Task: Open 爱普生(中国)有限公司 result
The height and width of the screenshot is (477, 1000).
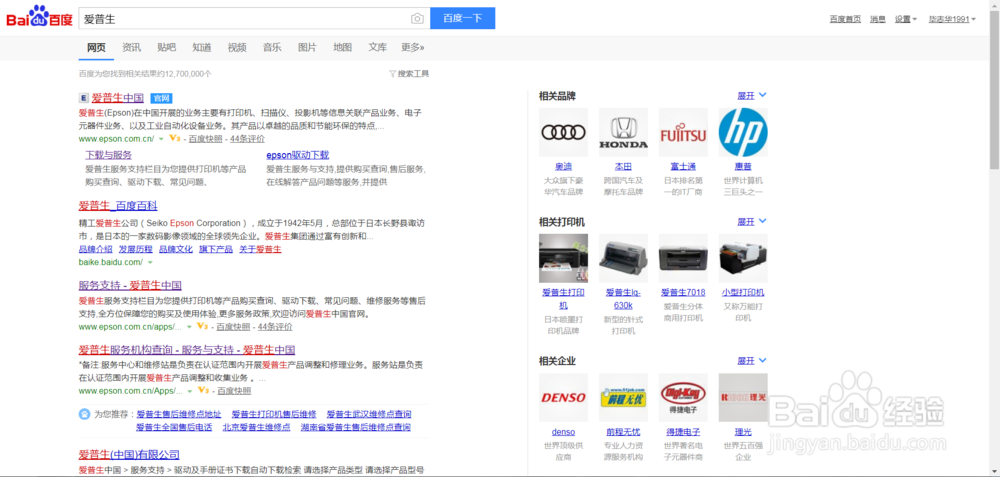Action: pyautogui.click(x=129, y=455)
